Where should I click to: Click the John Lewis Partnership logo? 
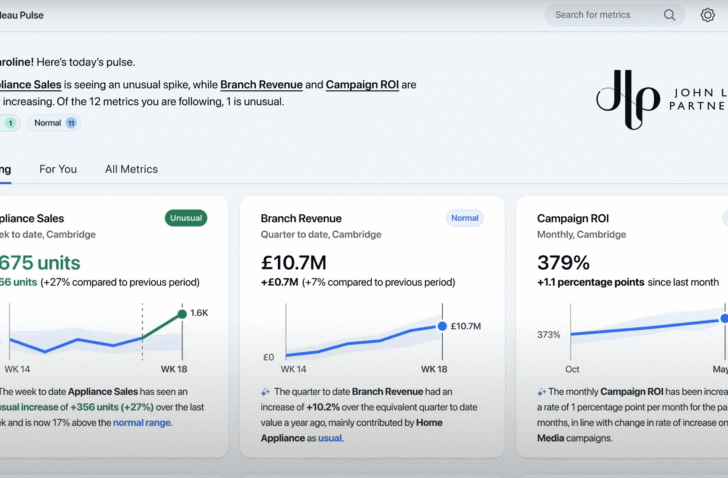662,99
